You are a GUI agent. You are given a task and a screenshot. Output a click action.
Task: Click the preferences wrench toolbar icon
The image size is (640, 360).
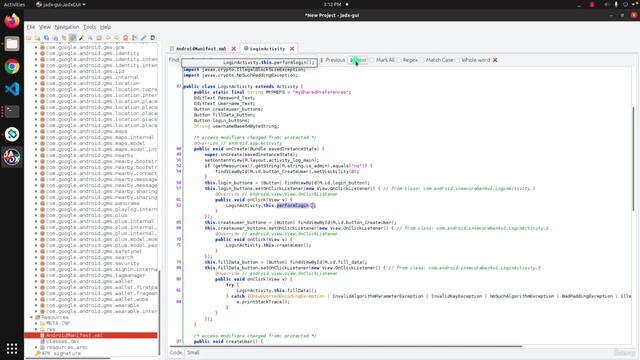[x=144, y=38]
